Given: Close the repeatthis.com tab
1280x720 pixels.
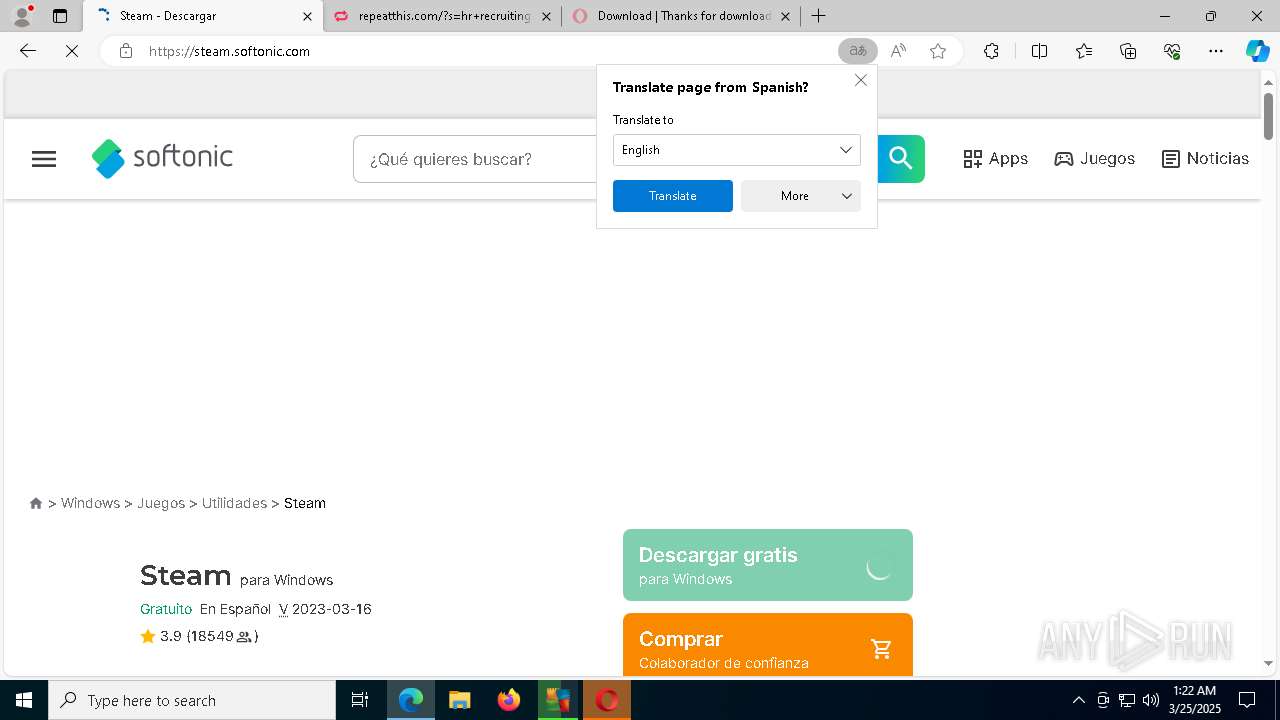Looking at the screenshot, I should [546, 16].
